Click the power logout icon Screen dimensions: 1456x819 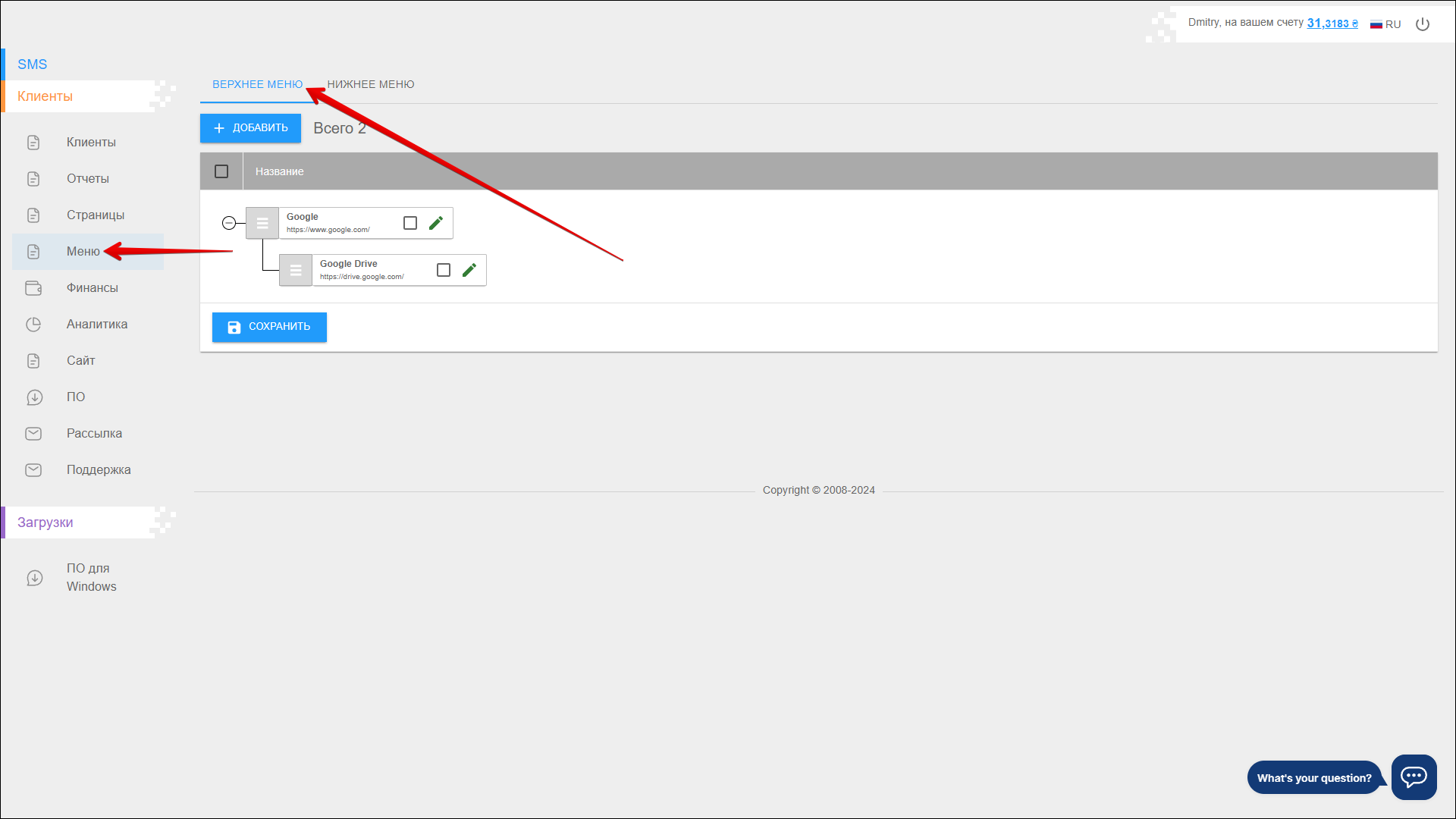pyautogui.click(x=1423, y=24)
